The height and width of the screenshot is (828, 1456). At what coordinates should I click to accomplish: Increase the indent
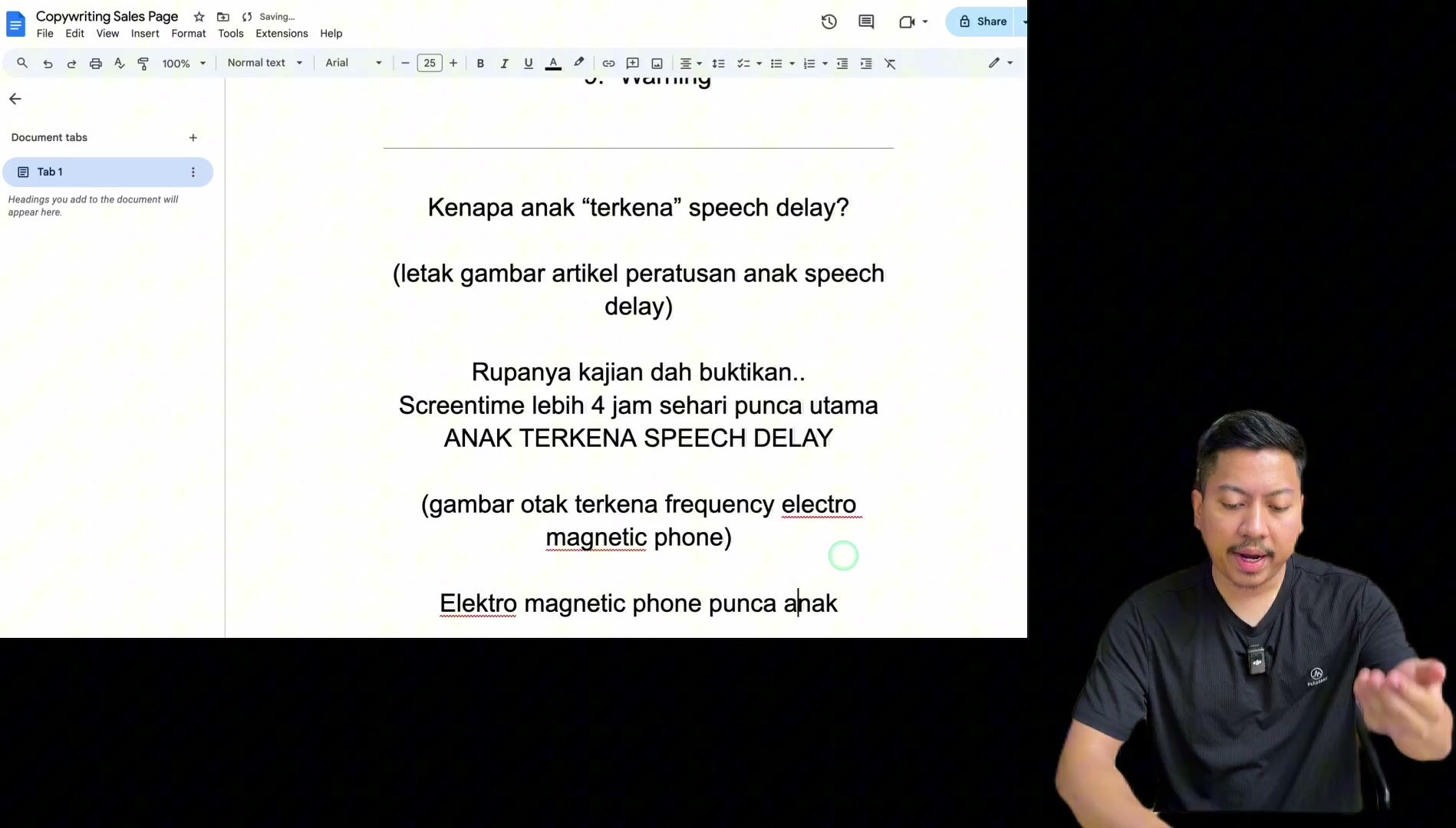click(866, 64)
